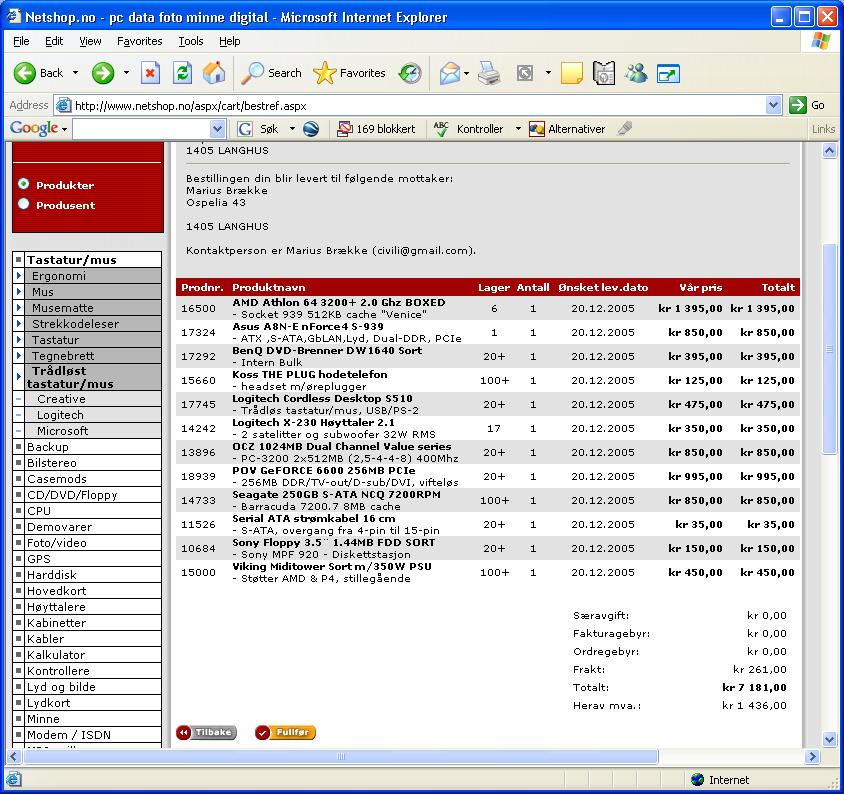The width and height of the screenshot is (844, 794).
Task: Open the Back button history dropdown arrow
Action: [x=75, y=73]
